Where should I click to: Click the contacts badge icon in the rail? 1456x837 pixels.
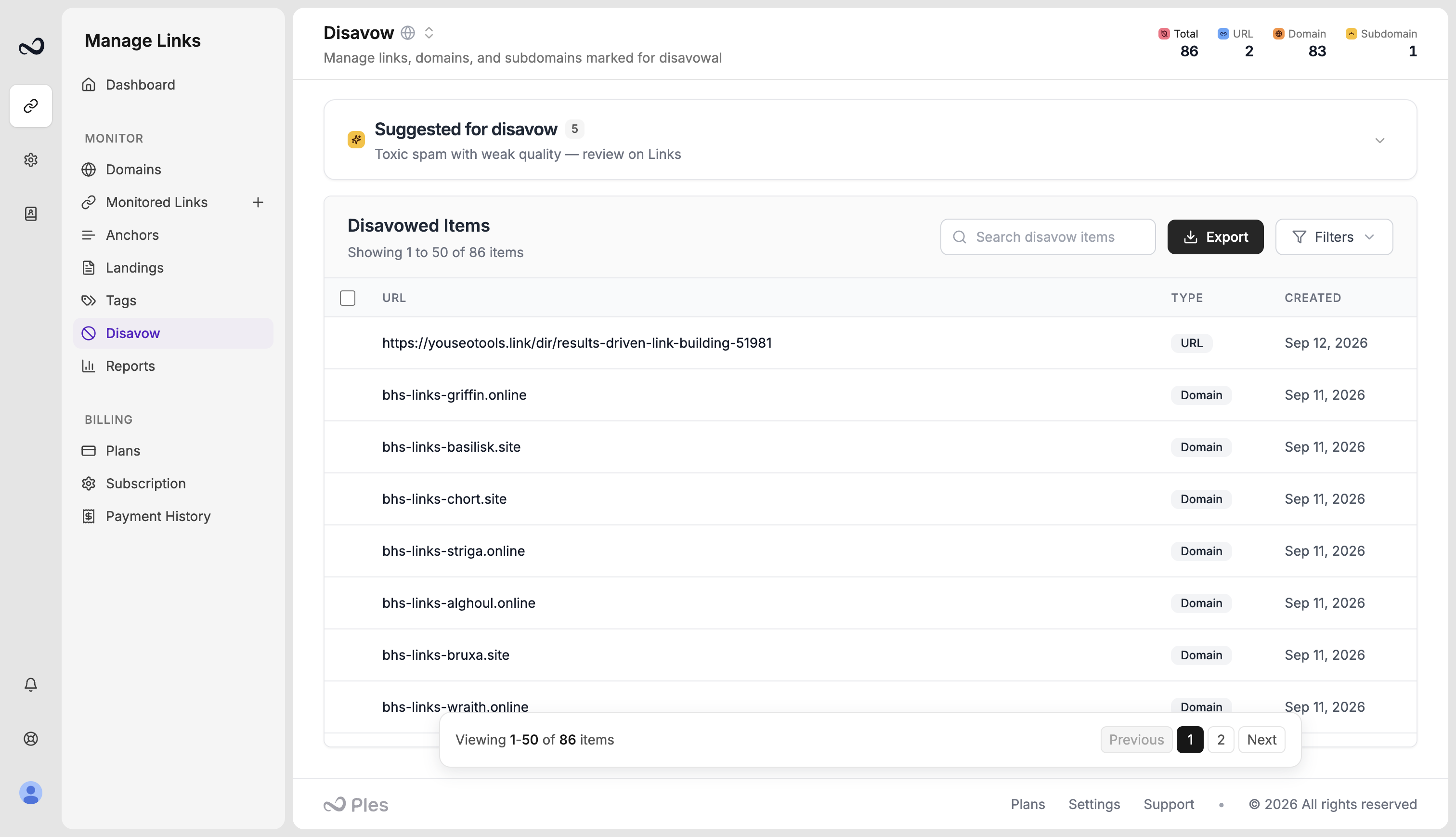(31, 214)
